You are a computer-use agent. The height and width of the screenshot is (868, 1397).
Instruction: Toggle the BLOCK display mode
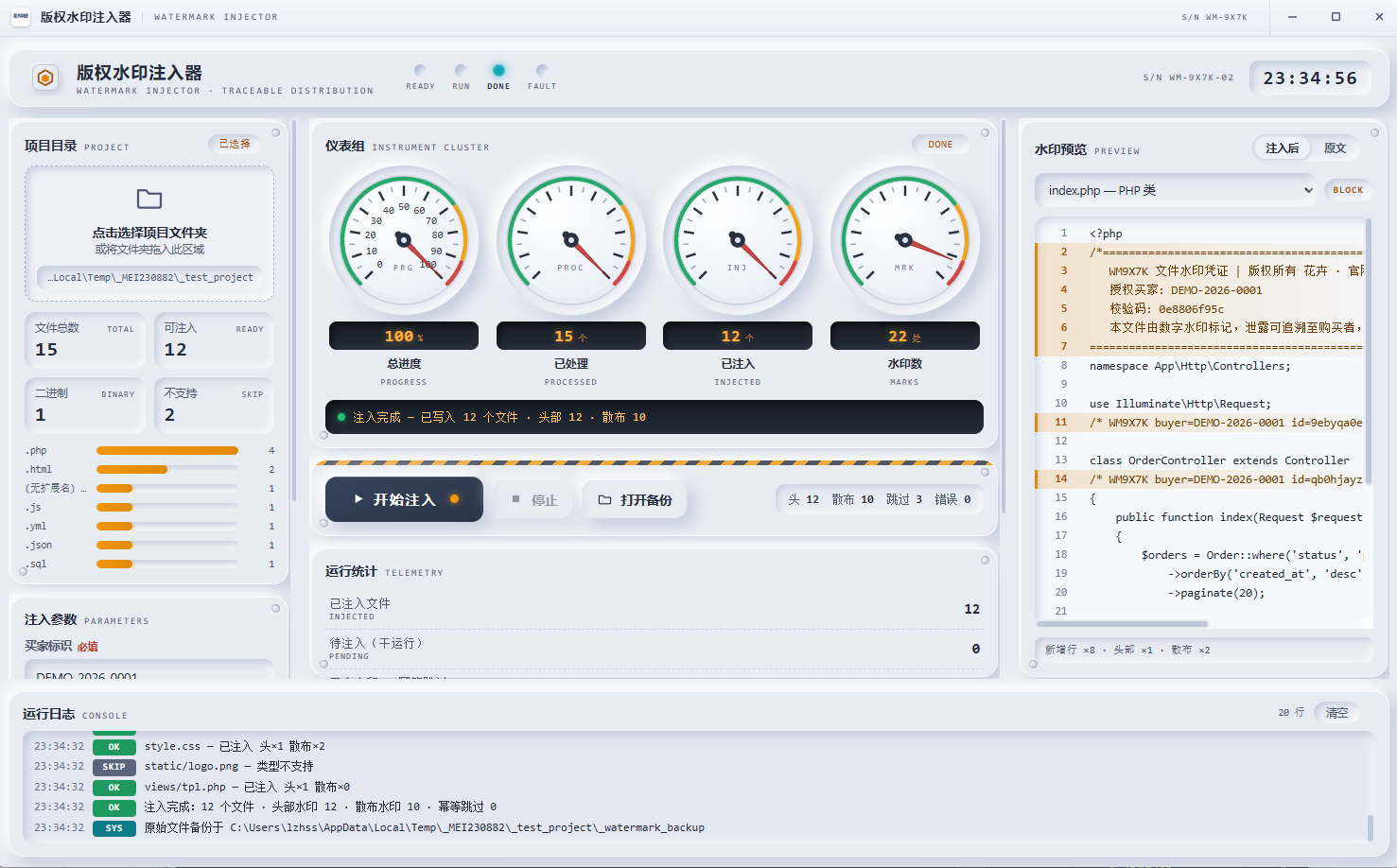(1348, 190)
